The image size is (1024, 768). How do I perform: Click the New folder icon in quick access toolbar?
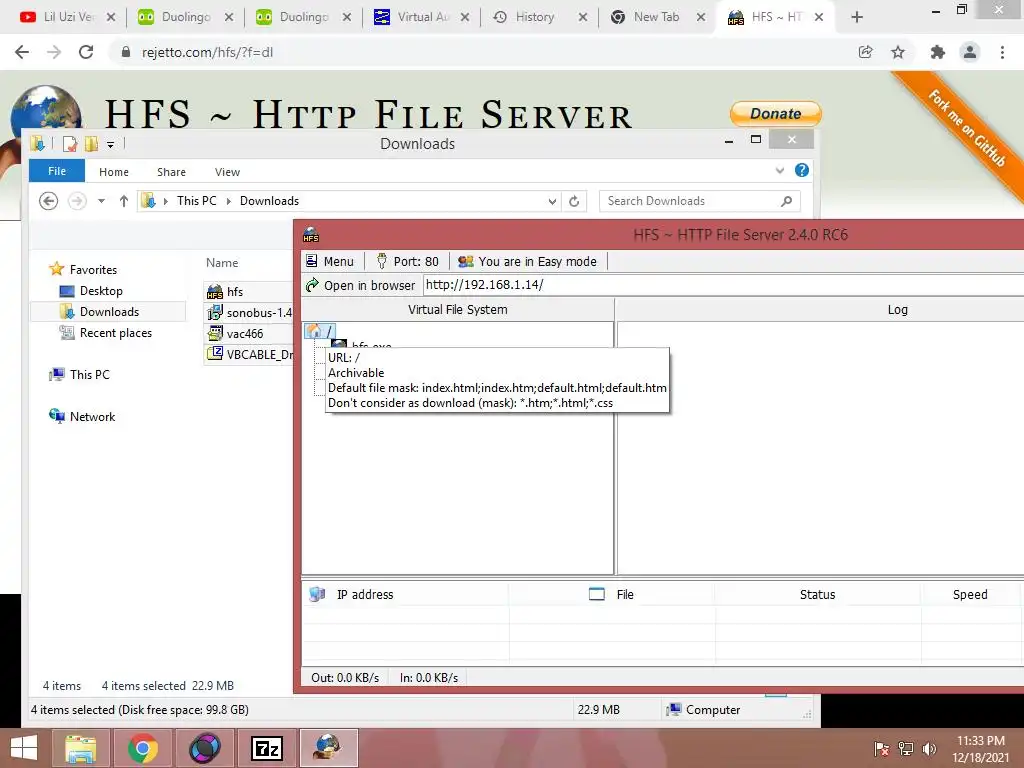[91, 144]
